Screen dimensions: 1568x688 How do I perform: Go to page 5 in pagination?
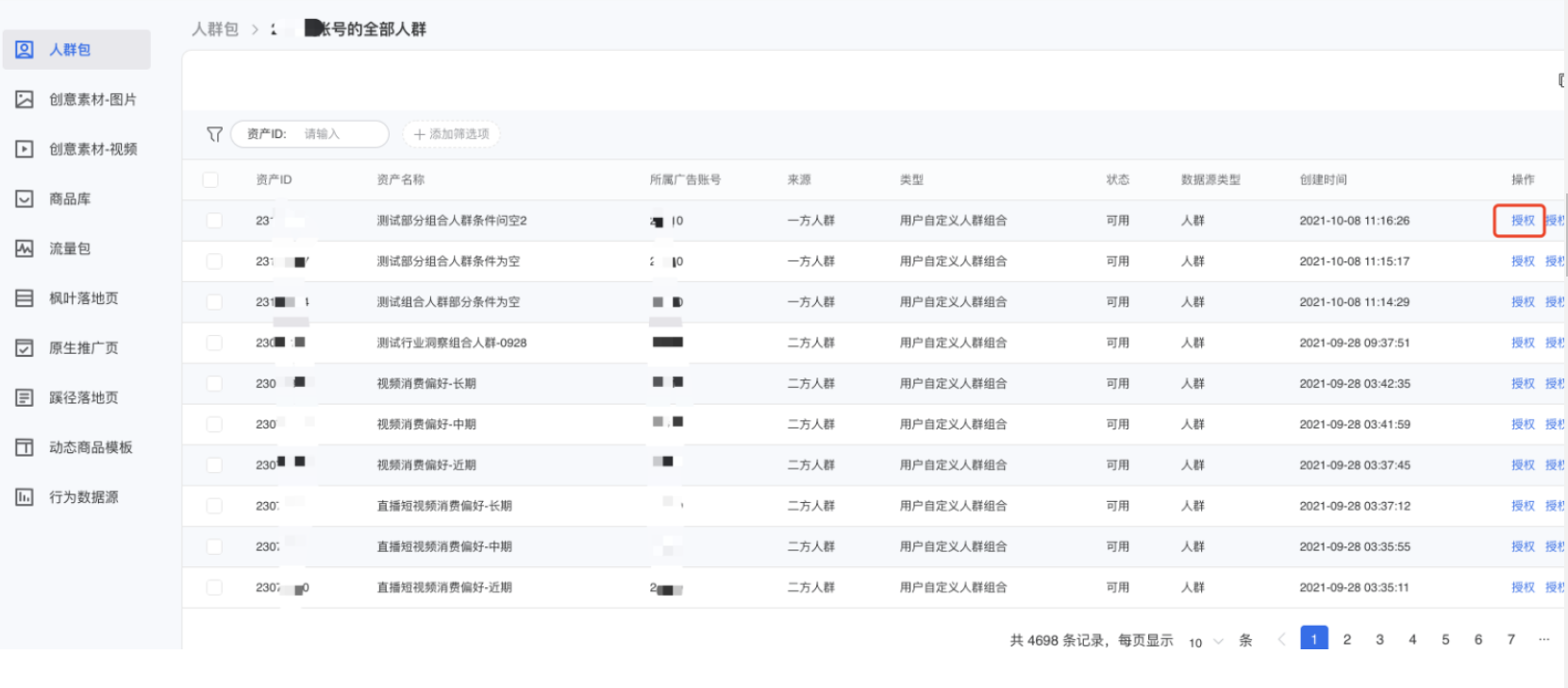[1445, 640]
